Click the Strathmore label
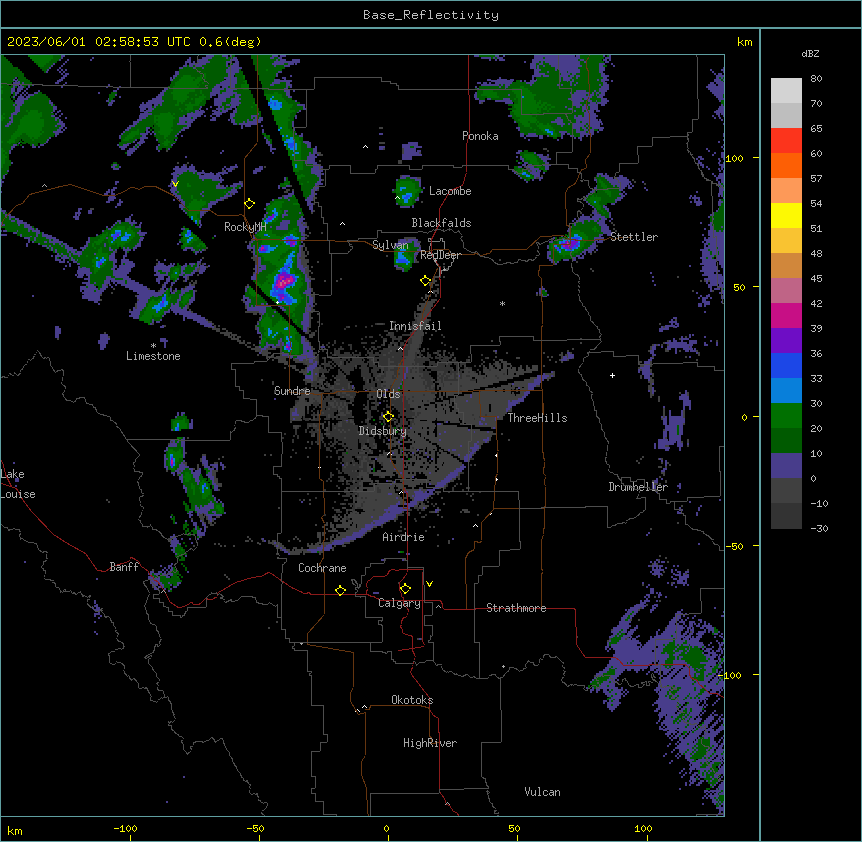Screen dimensions: 862x842 tap(516, 608)
